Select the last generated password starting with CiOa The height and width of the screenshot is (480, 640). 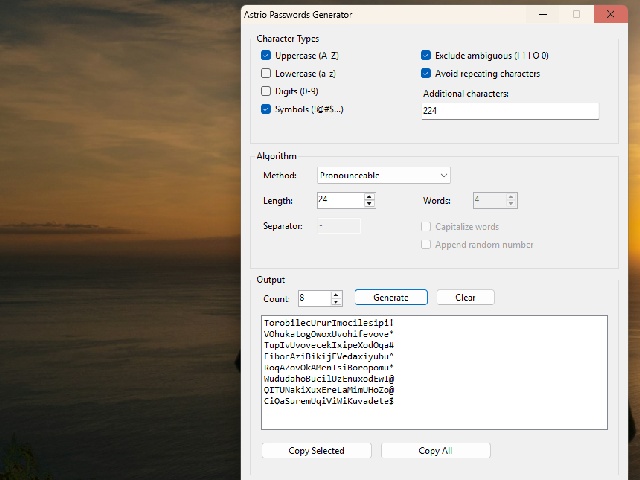pyautogui.click(x=328, y=401)
